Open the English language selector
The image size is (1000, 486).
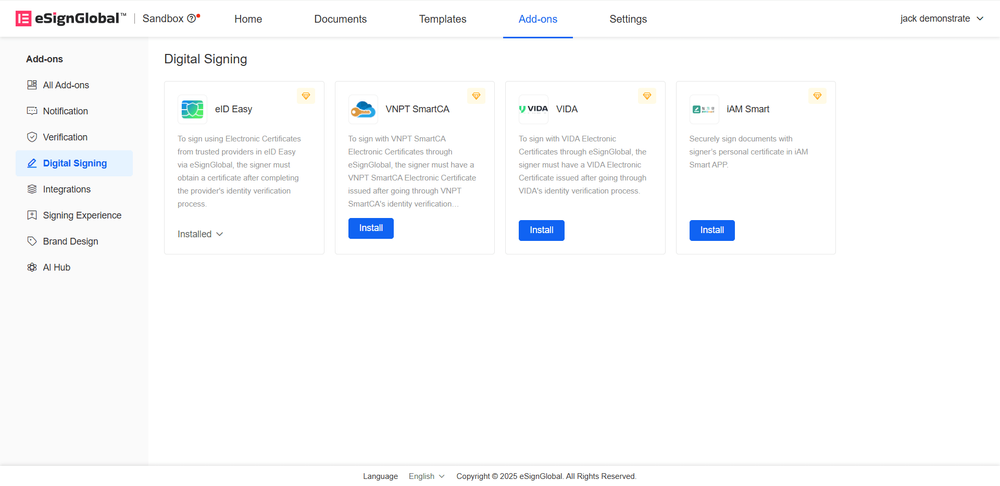tap(427, 476)
